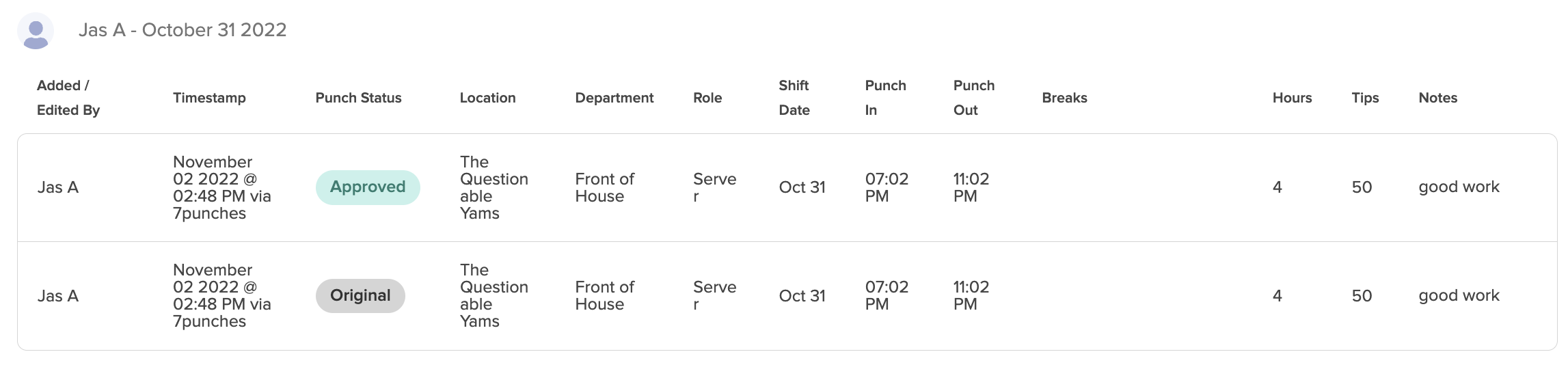Click the Notes column header

(1437, 98)
